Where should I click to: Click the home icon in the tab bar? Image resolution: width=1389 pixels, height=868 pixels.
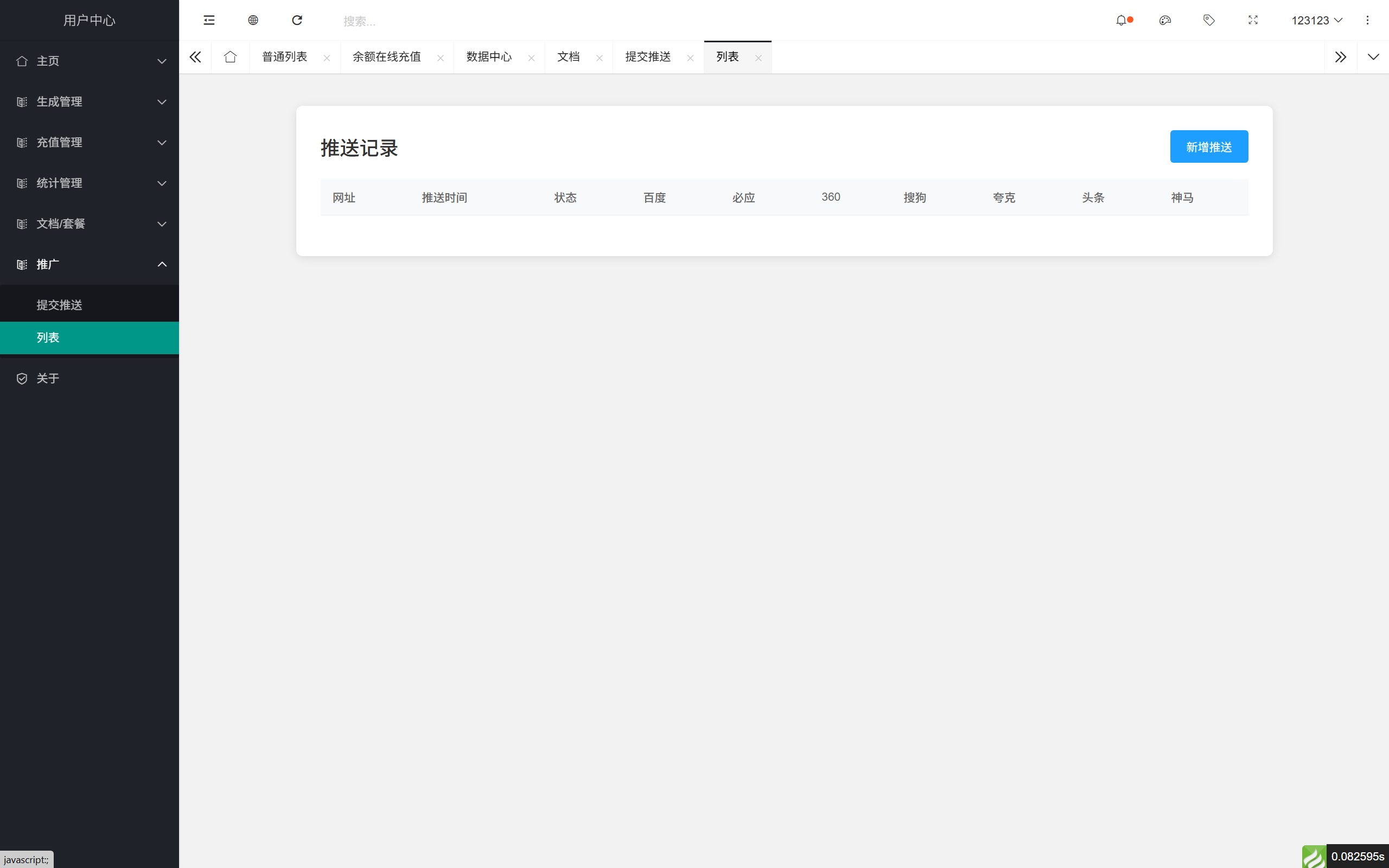230,57
